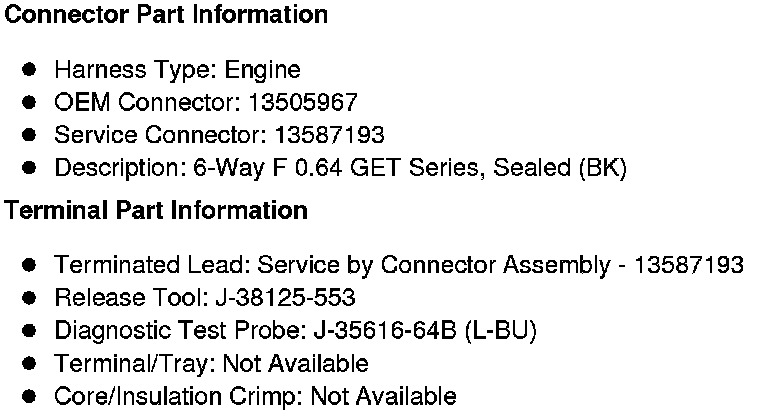Select the "(BK)" color code
Viewport: 768px width, 416px height.
(x=602, y=168)
